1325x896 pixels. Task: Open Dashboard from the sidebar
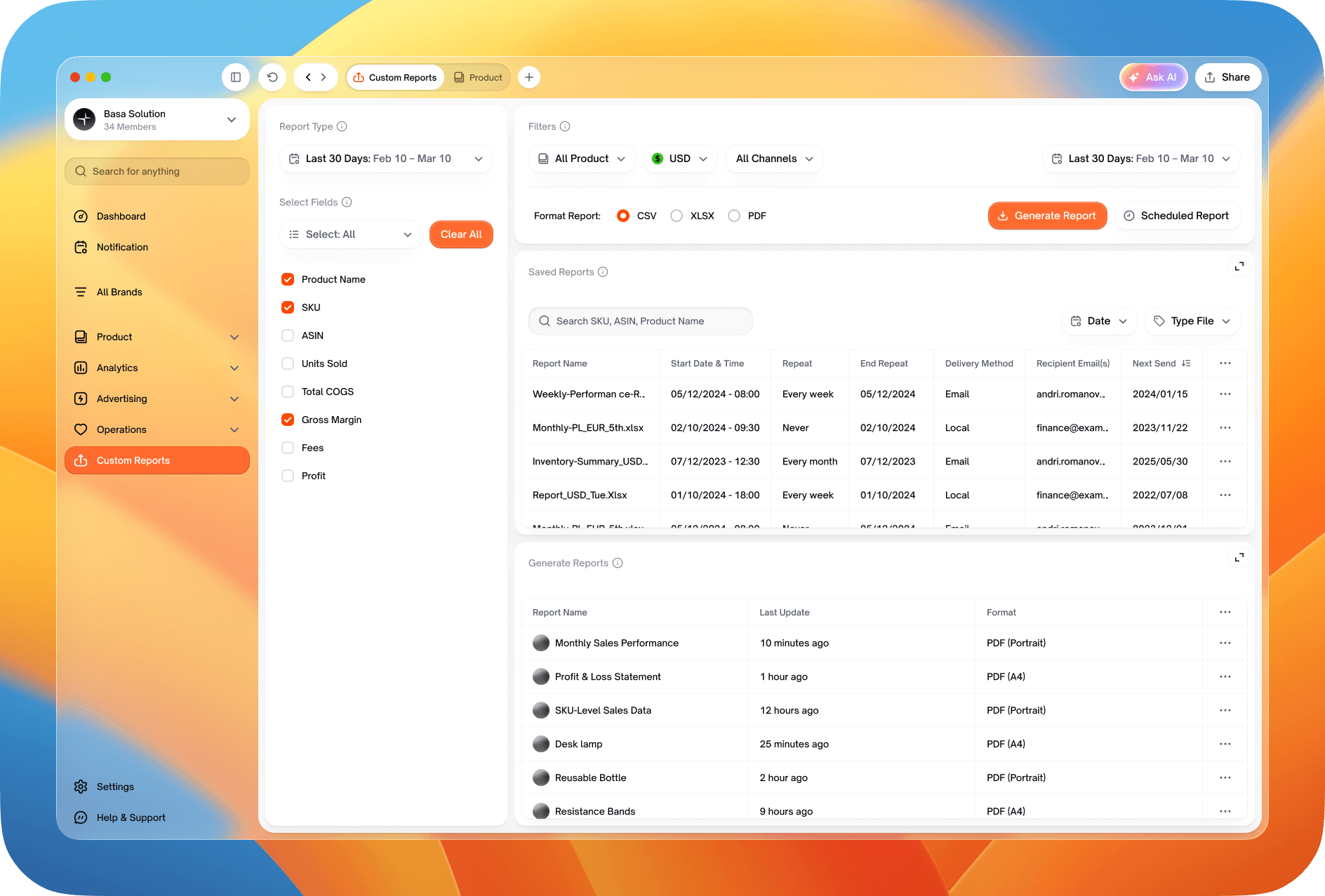(157, 216)
